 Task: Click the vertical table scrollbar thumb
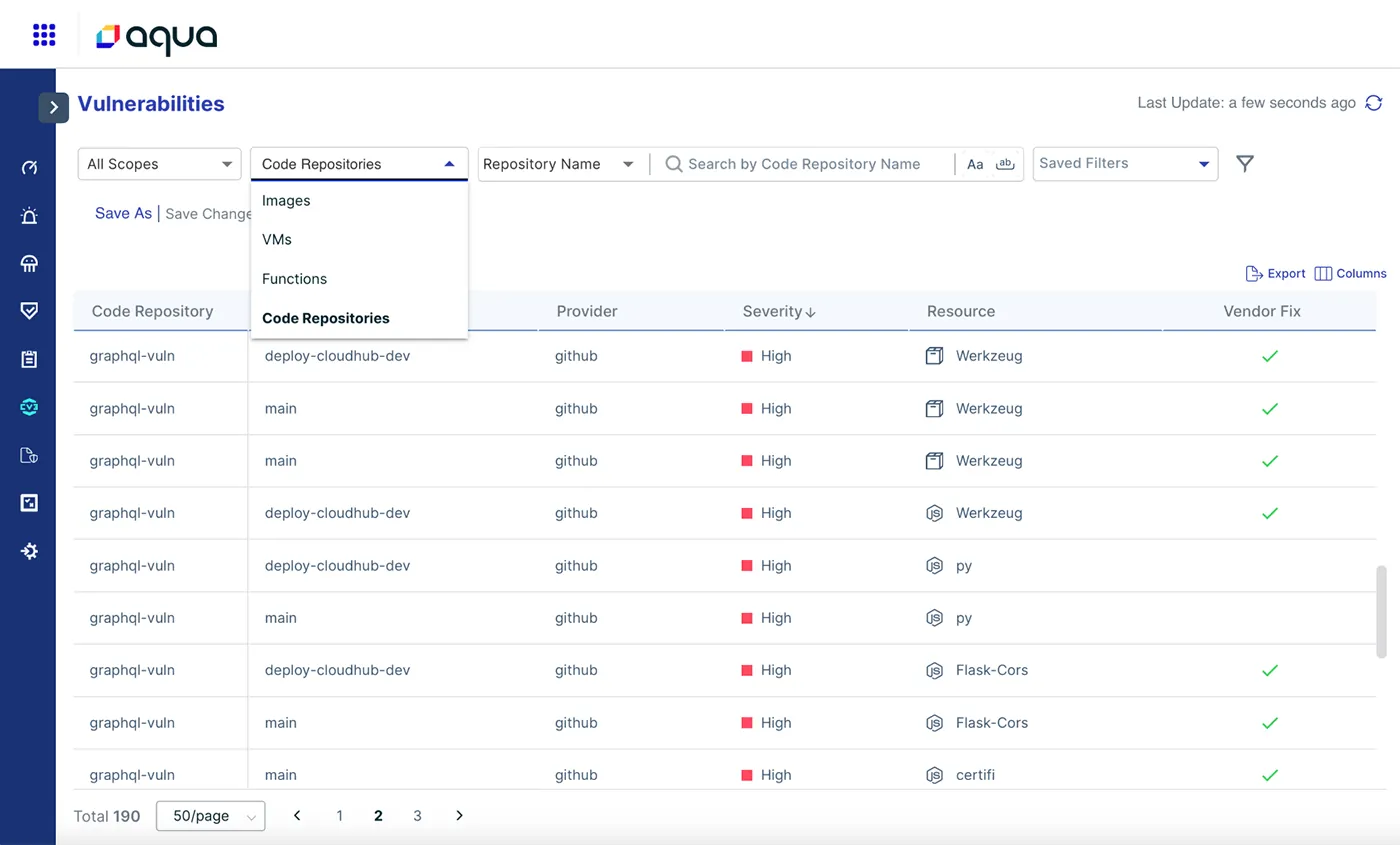pyautogui.click(x=1382, y=611)
